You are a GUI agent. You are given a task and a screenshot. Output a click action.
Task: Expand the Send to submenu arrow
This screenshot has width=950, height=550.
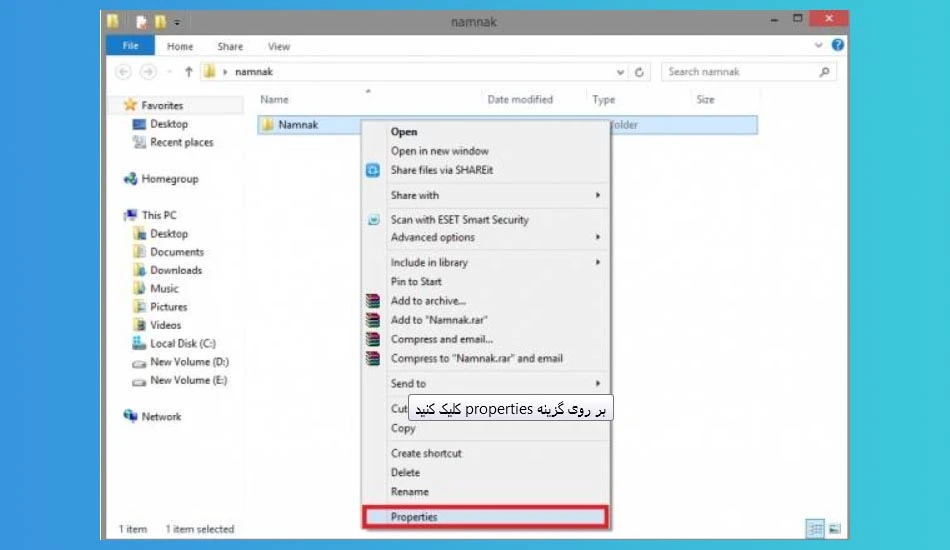click(x=597, y=383)
